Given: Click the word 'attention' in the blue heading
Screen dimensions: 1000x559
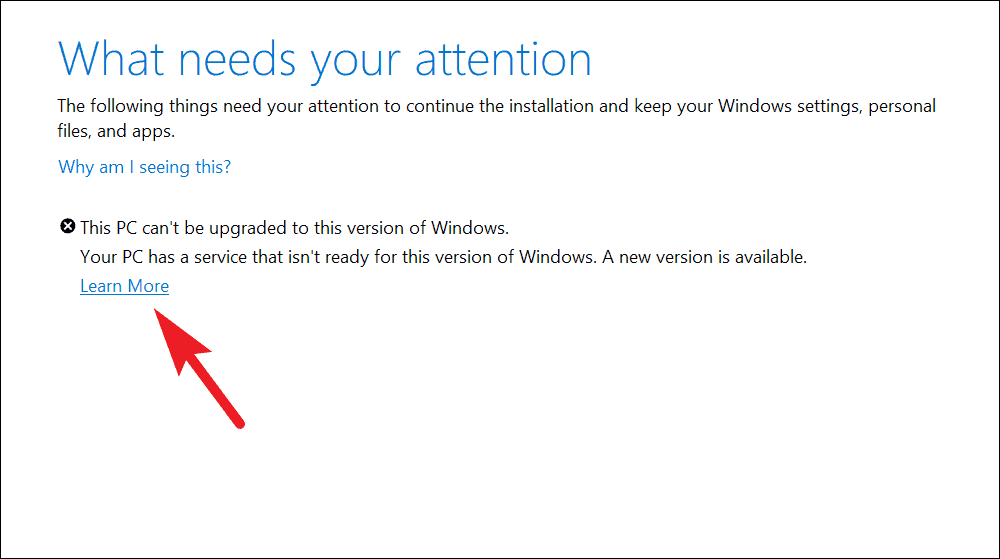Looking at the screenshot, I should pos(503,59).
